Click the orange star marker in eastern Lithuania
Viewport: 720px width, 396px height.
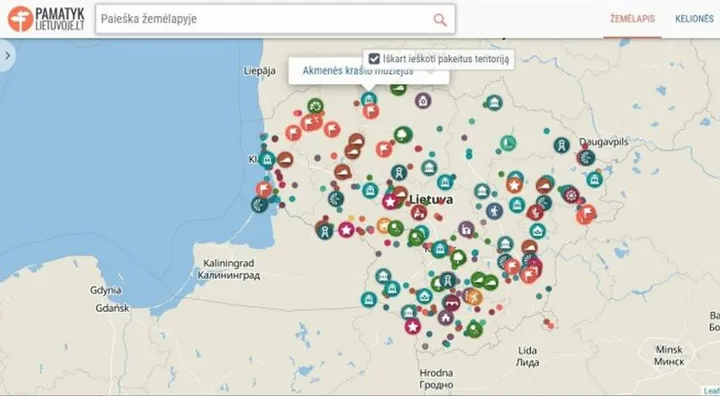tap(515, 186)
